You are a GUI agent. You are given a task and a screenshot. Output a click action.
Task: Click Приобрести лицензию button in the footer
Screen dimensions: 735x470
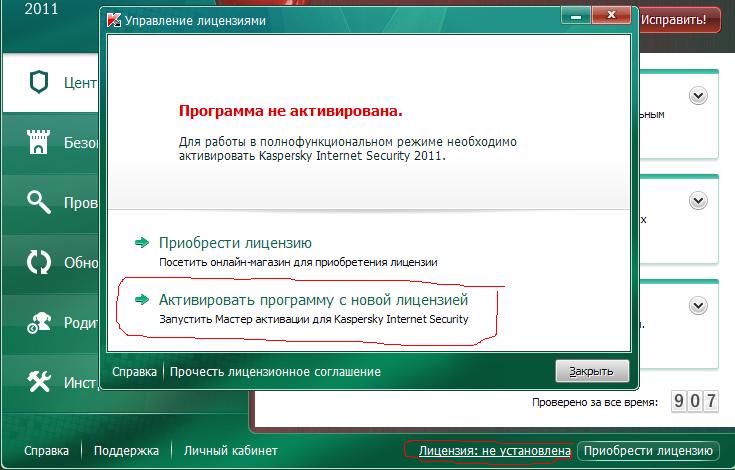click(648, 451)
